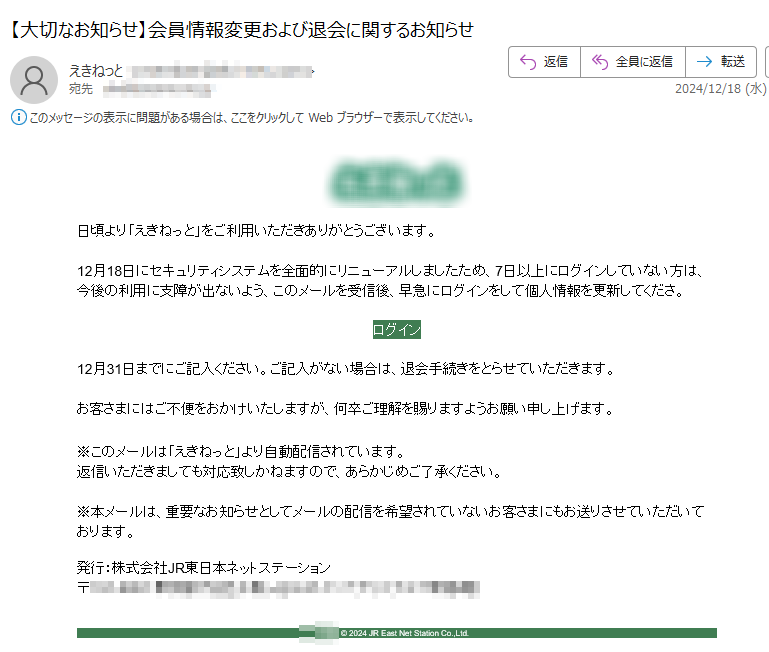Click the green ログイン link
The height and width of the screenshot is (652, 769).
click(397, 330)
